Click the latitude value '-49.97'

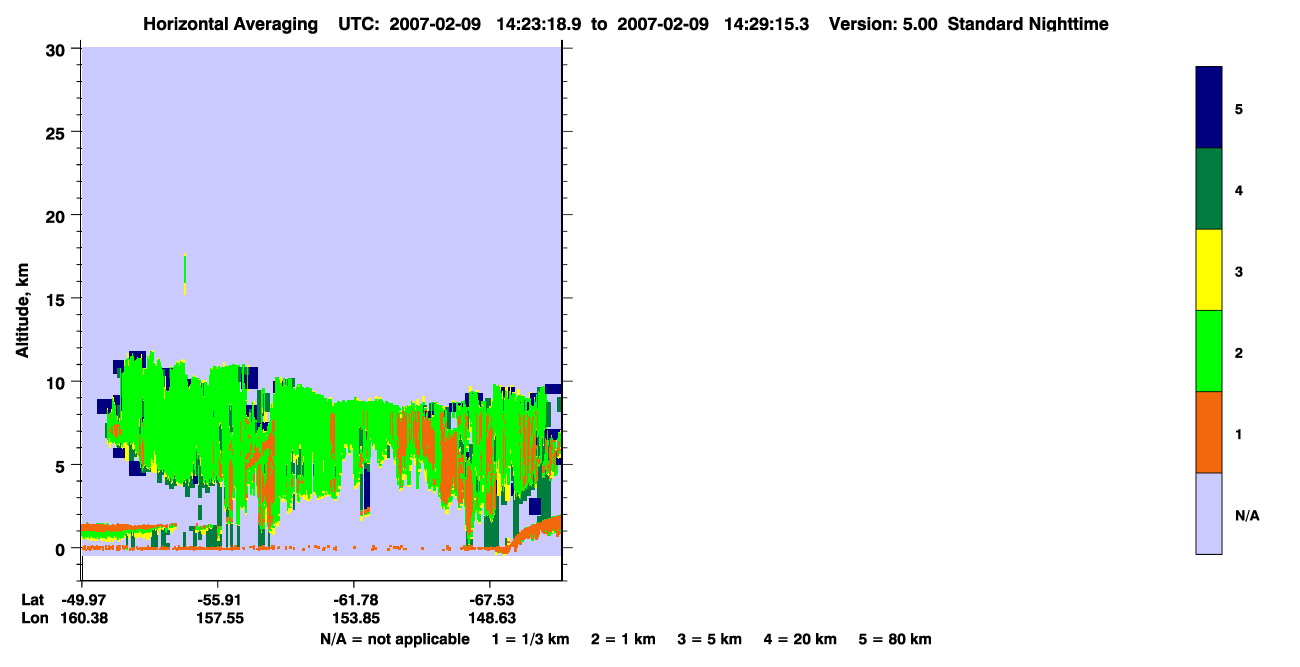[84, 600]
